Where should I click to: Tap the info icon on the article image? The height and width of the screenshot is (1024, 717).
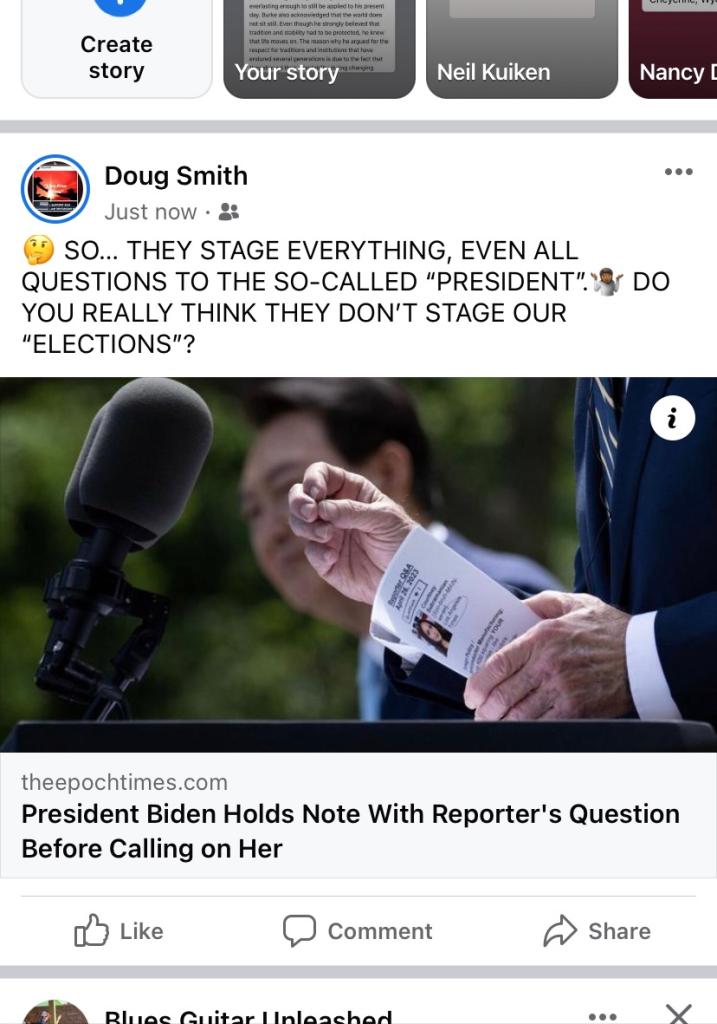(x=673, y=418)
